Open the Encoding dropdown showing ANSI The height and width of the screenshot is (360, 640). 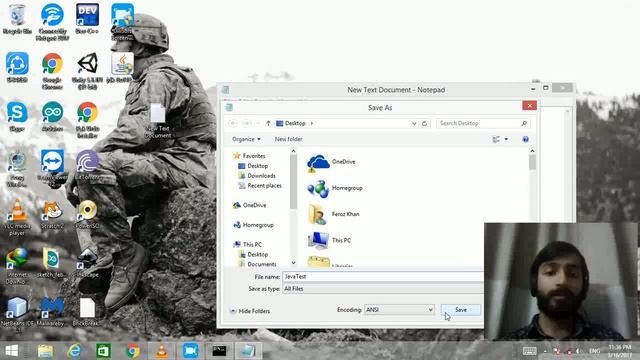click(399, 310)
